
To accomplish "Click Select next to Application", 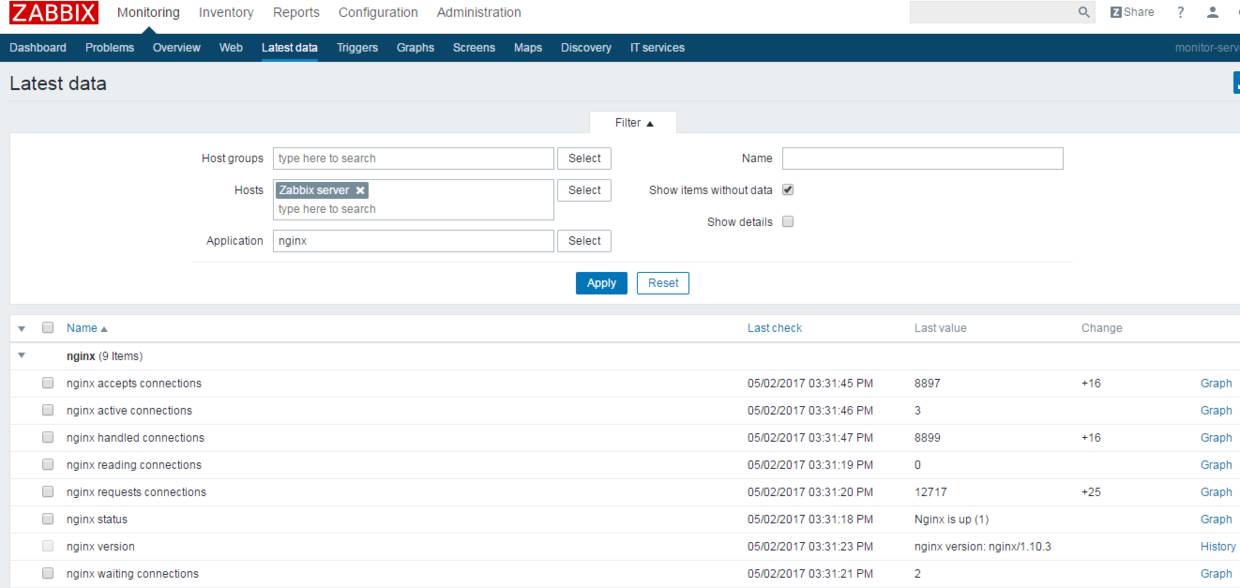I will (x=585, y=241).
